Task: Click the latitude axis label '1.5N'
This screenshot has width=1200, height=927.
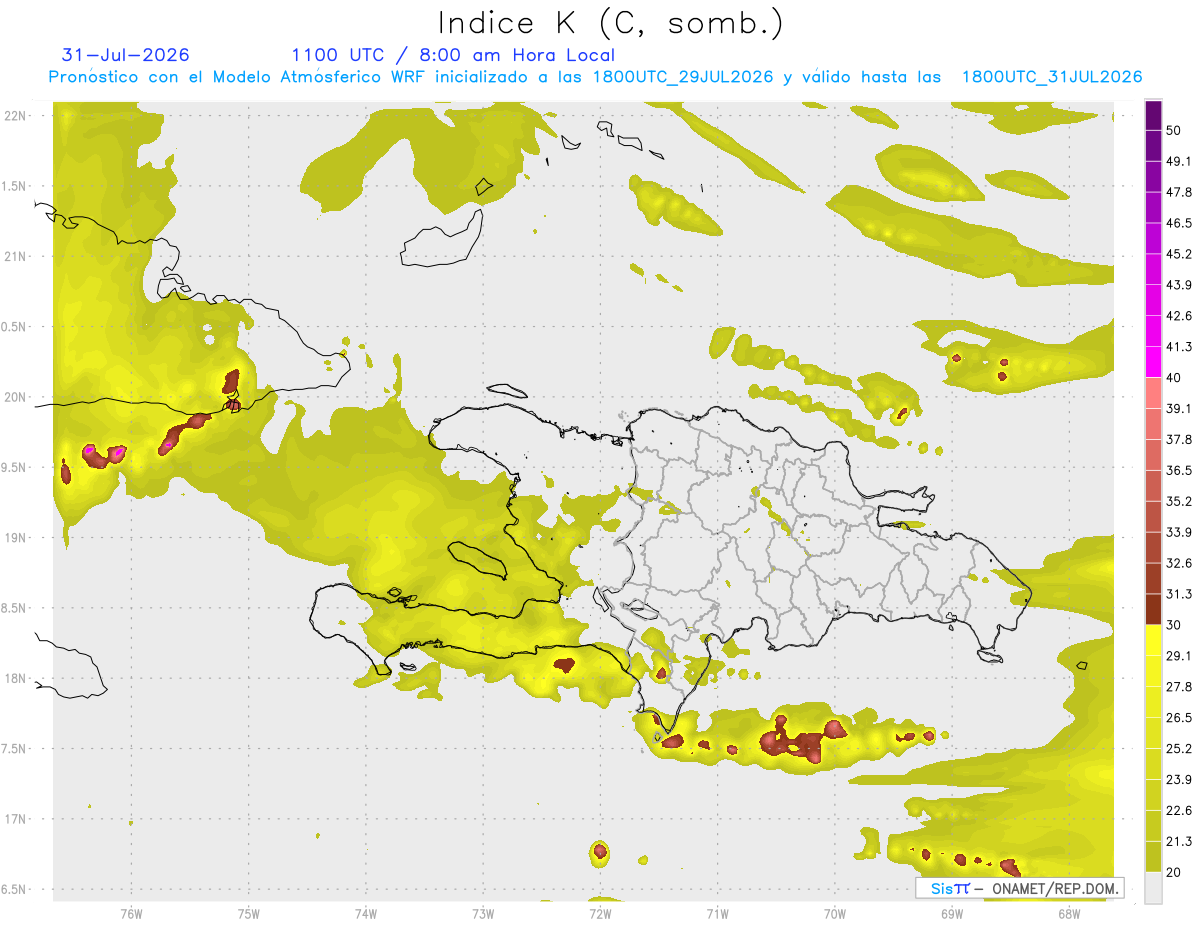Action: click(14, 186)
